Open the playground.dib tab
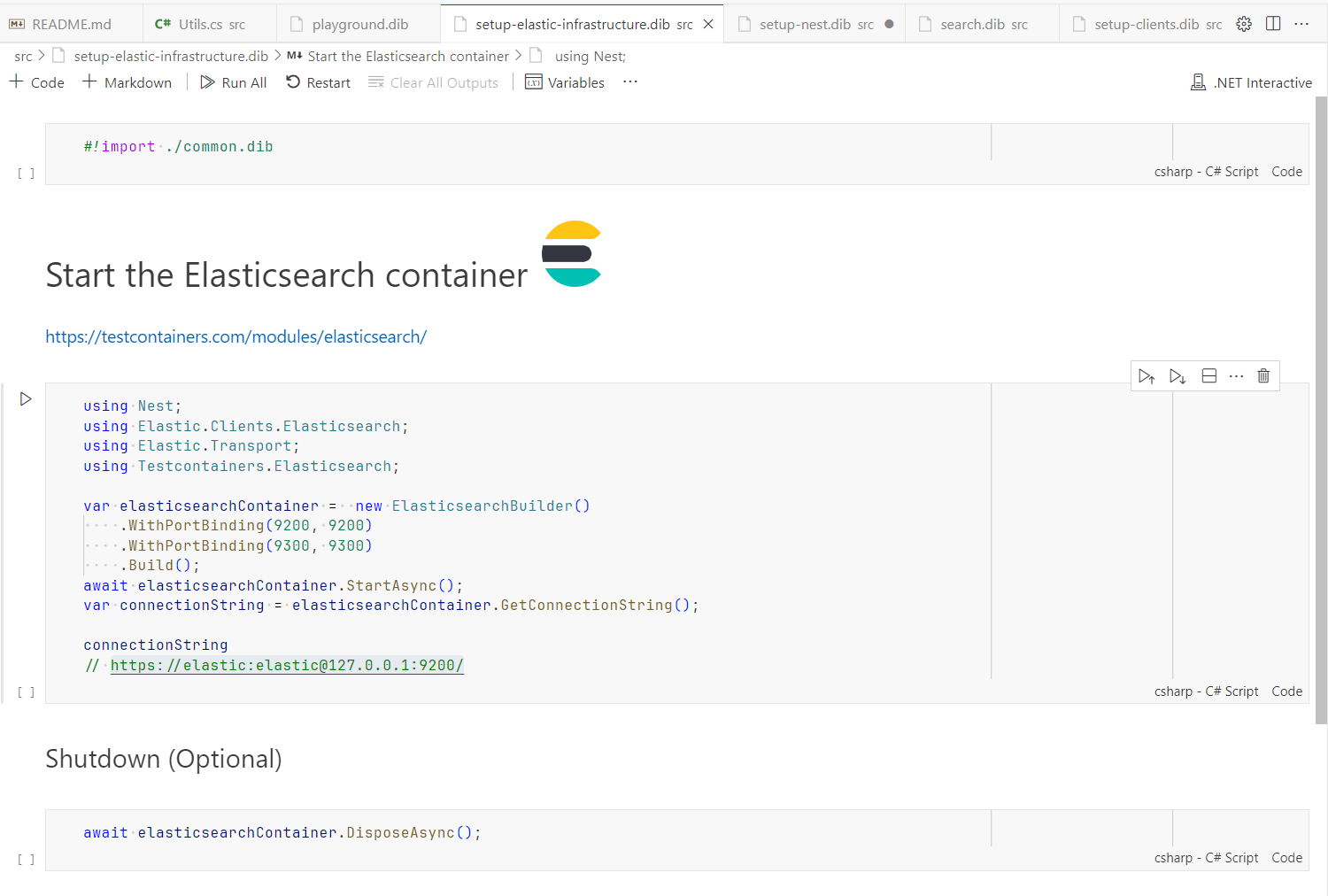Screen dimensions: 1328x896 [359, 24]
